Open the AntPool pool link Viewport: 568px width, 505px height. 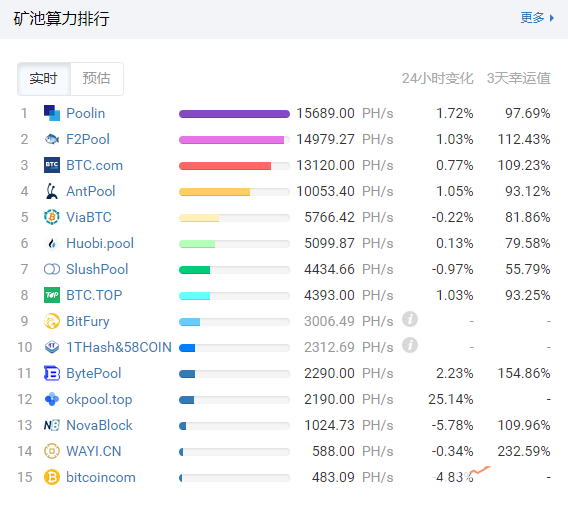[x=91, y=191]
